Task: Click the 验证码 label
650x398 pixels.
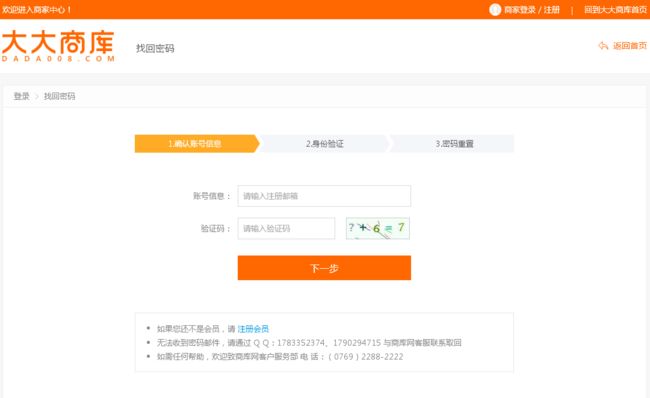Action: [x=216, y=228]
